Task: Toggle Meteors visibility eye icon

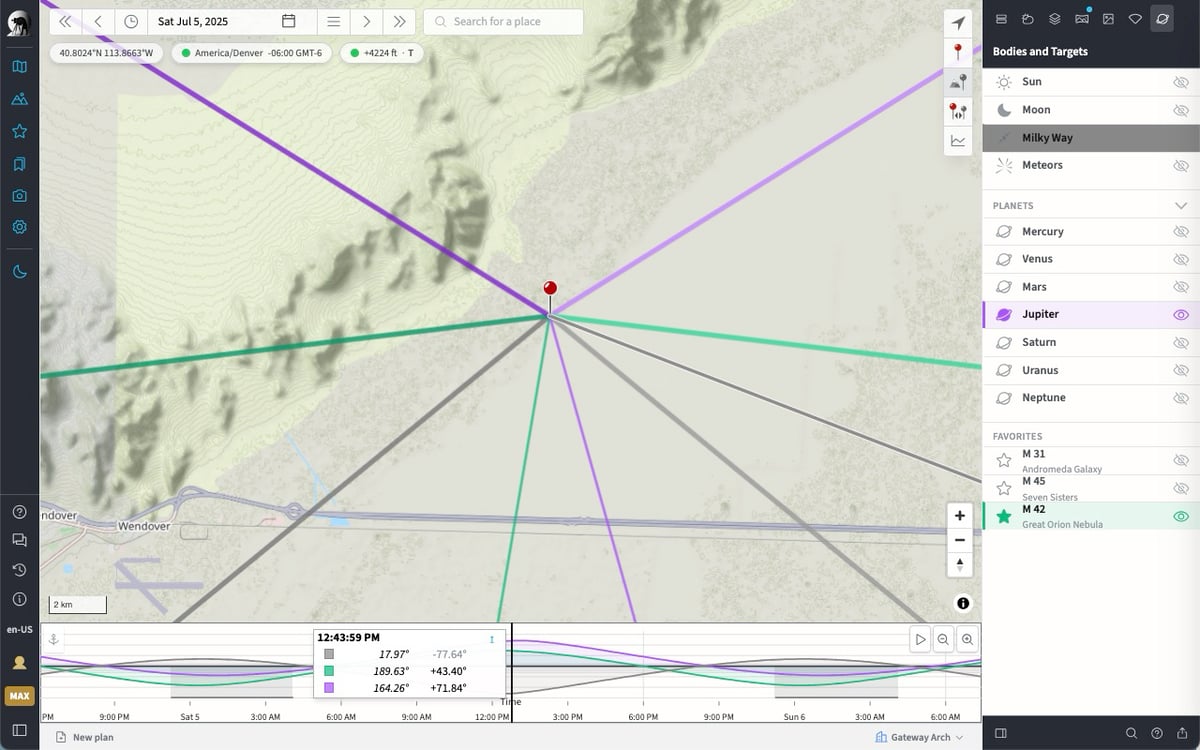Action: (1180, 165)
